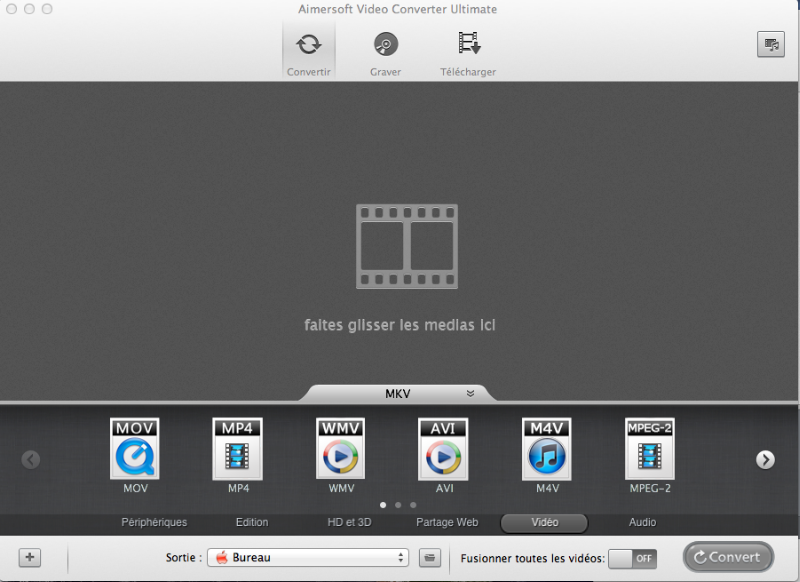The image size is (800, 582).
Task: Go to next format page arrow
Action: click(x=765, y=460)
